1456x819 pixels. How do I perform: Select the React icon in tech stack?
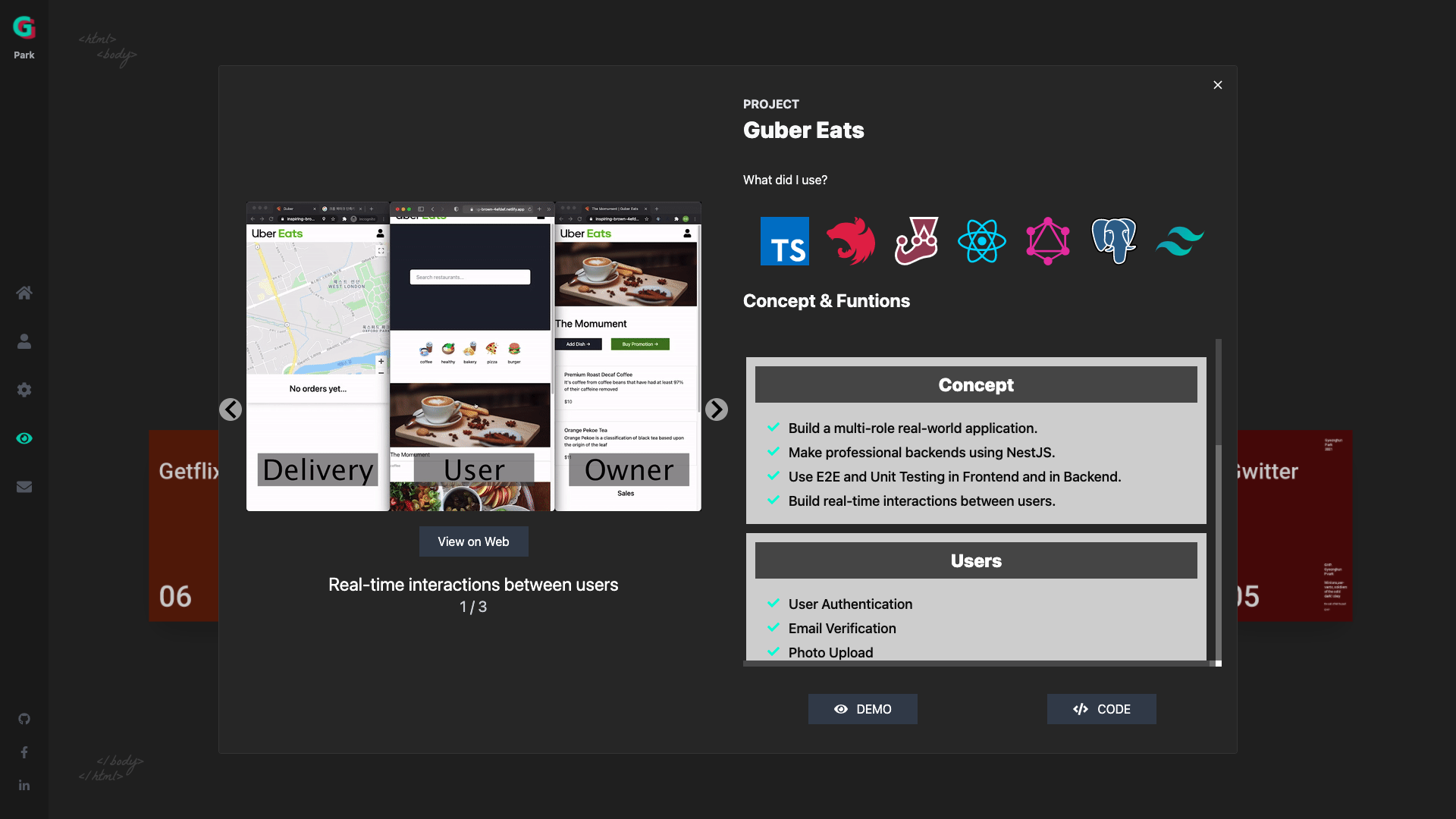pos(981,240)
